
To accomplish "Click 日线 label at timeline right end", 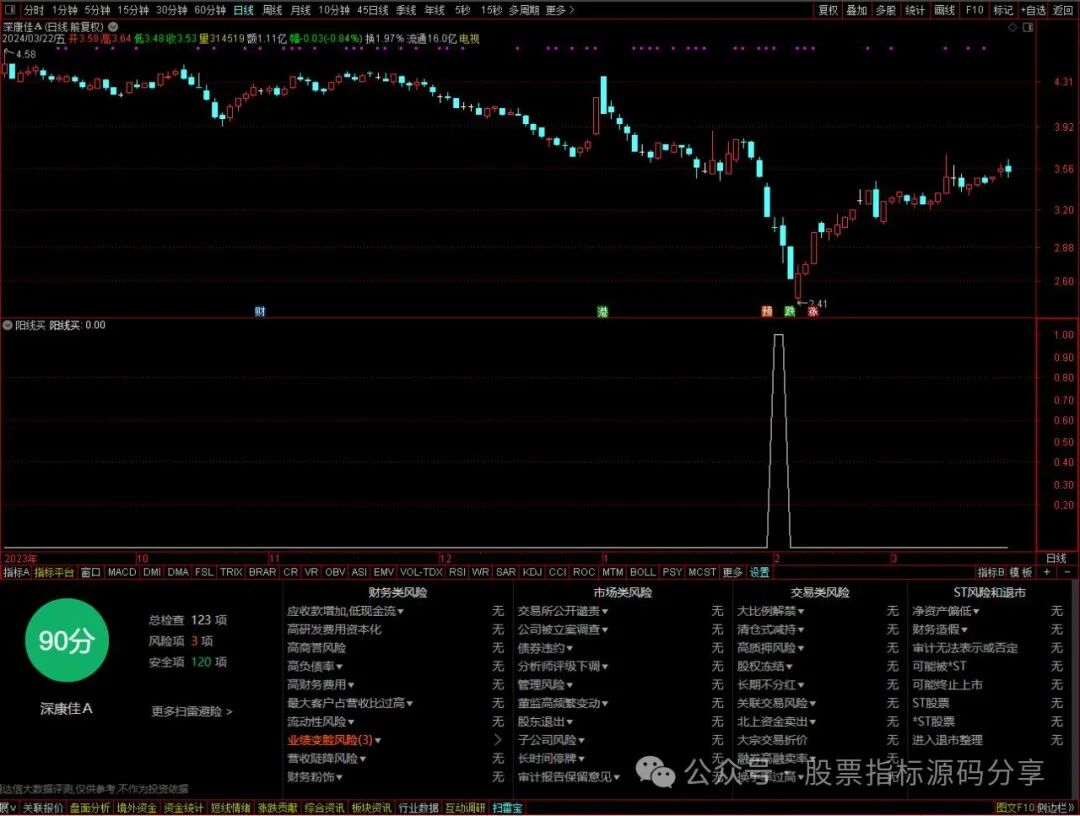I will tap(1056, 558).
